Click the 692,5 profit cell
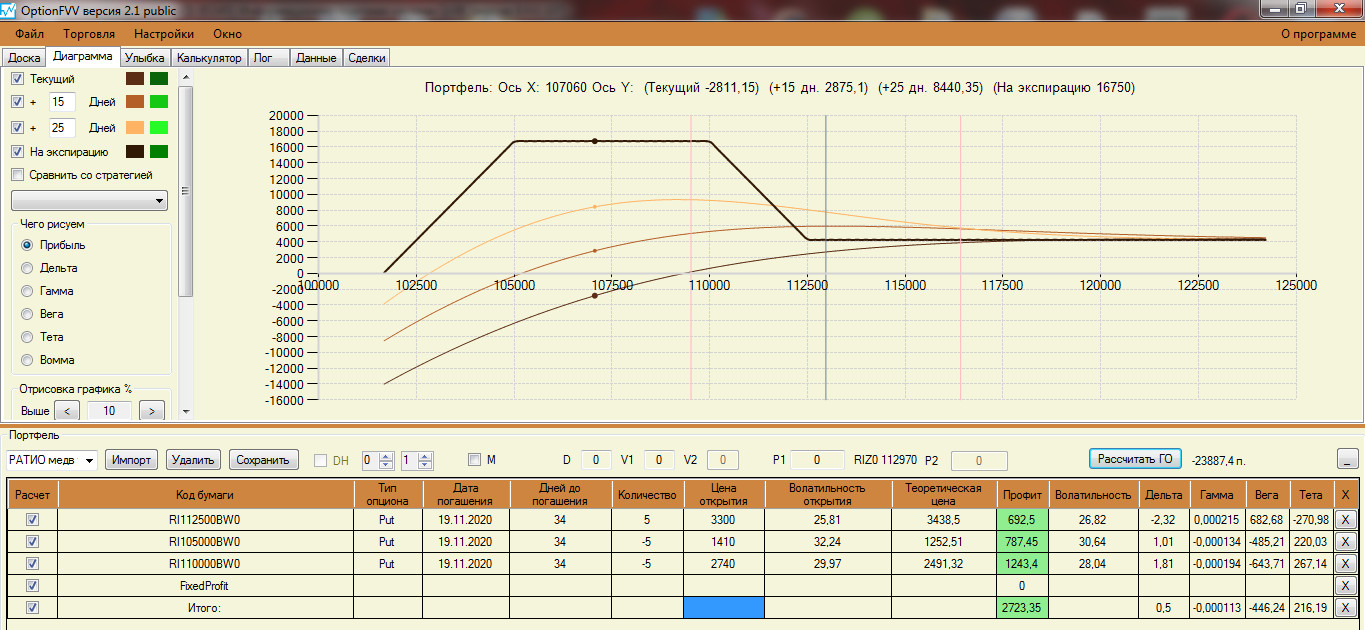Image resolution: width=1365 pixels, height=630 pixels. point(1022,520)
